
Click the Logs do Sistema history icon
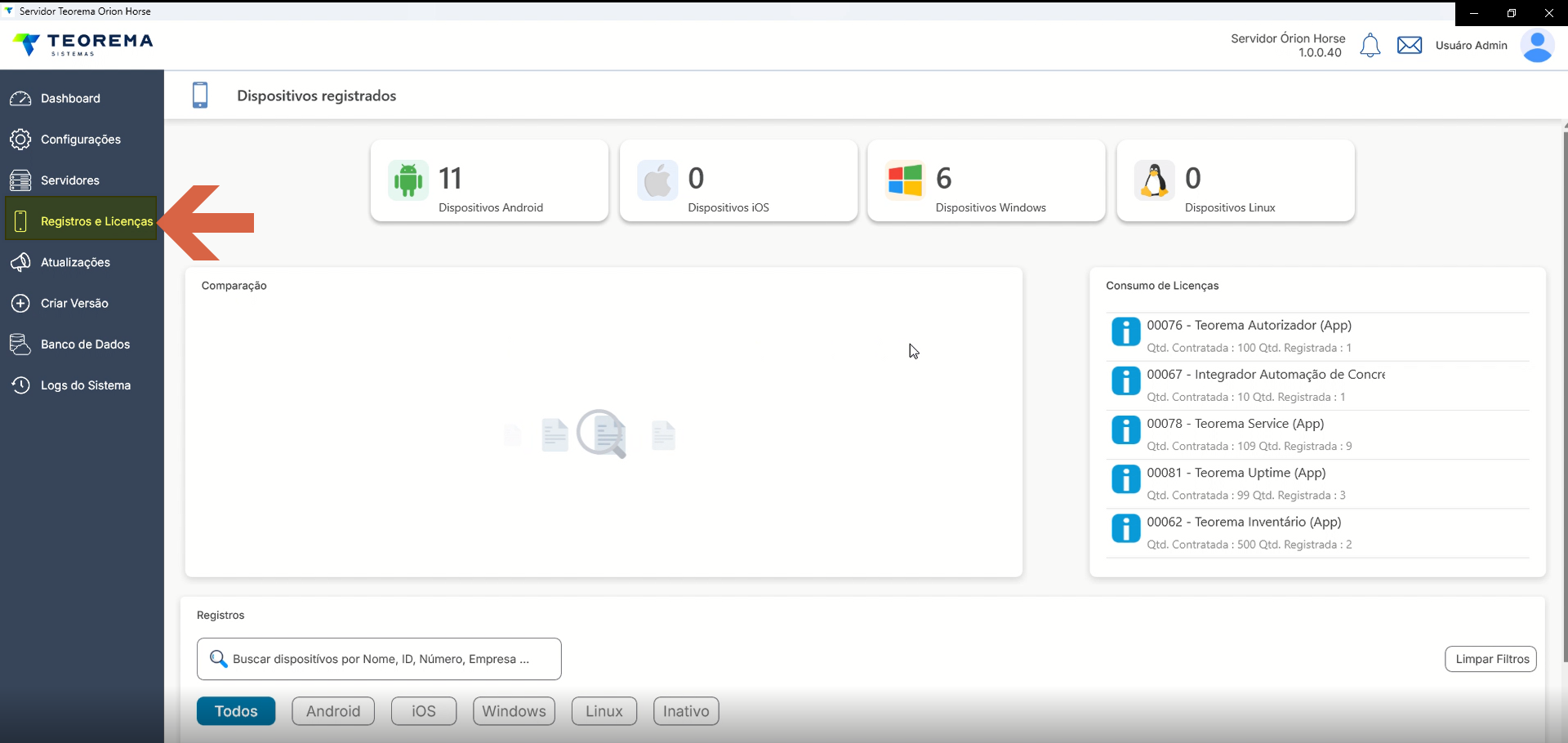pyautogui.click(x=20, y=385)
